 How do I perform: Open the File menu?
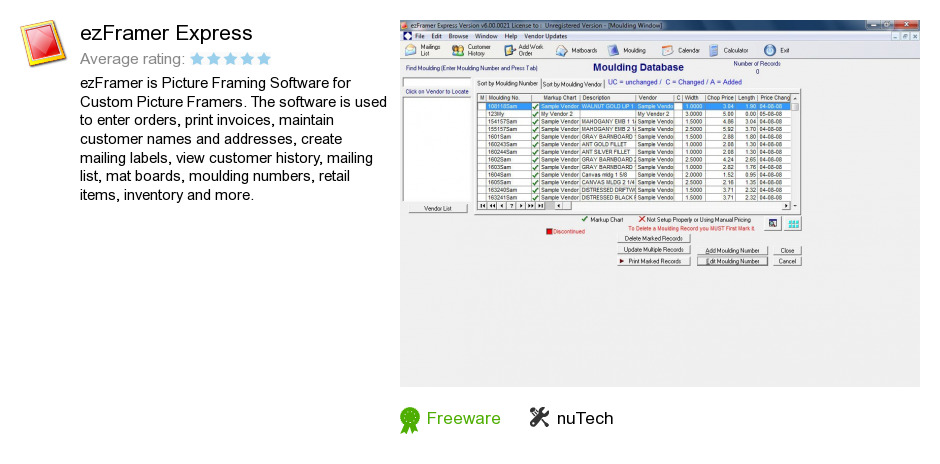point(420,36)
